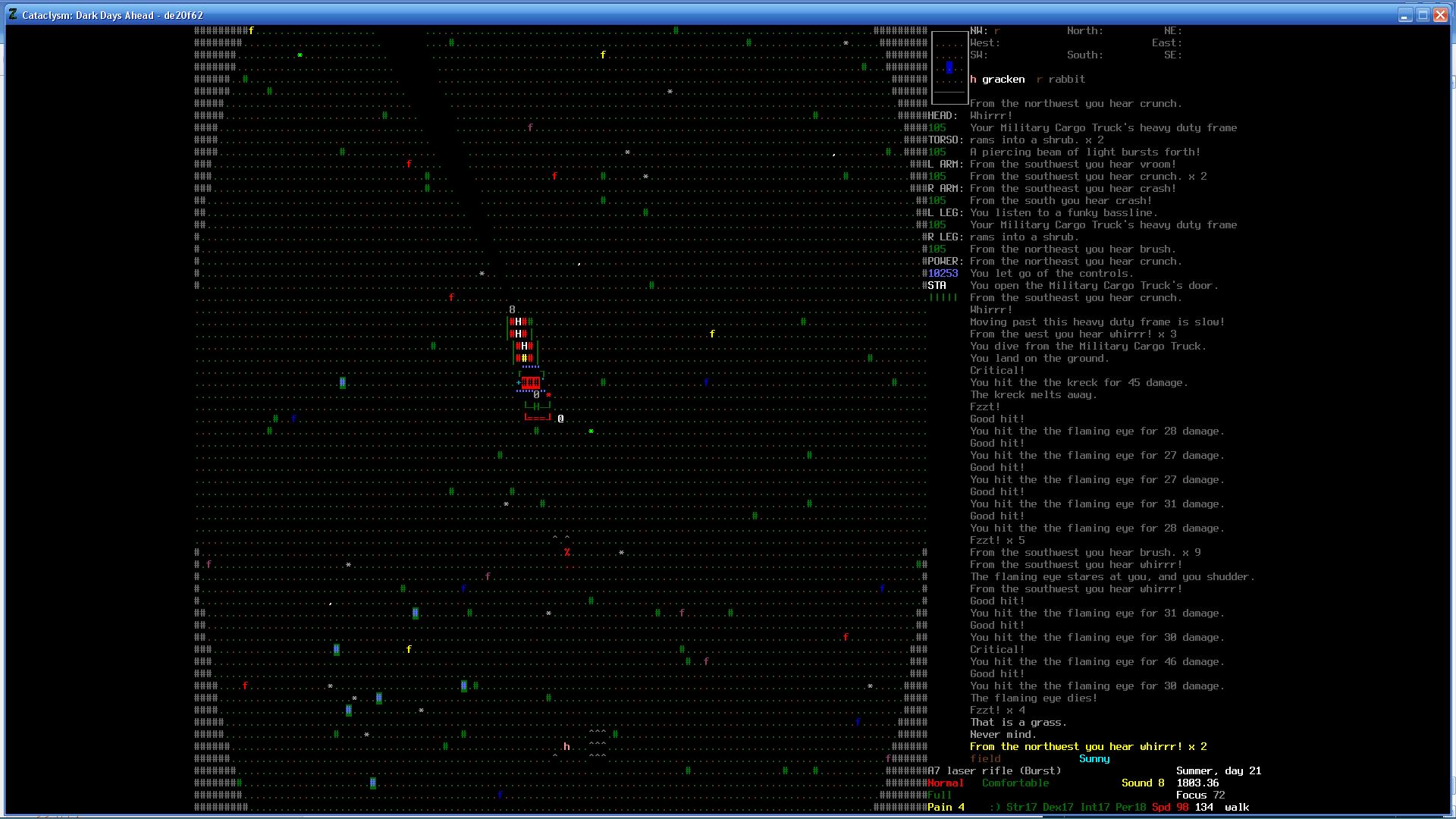The width and height of the screenshot is (1456, 819).
Task: Click the blue POWER value 10253
Action: click(x=943, y=274)
